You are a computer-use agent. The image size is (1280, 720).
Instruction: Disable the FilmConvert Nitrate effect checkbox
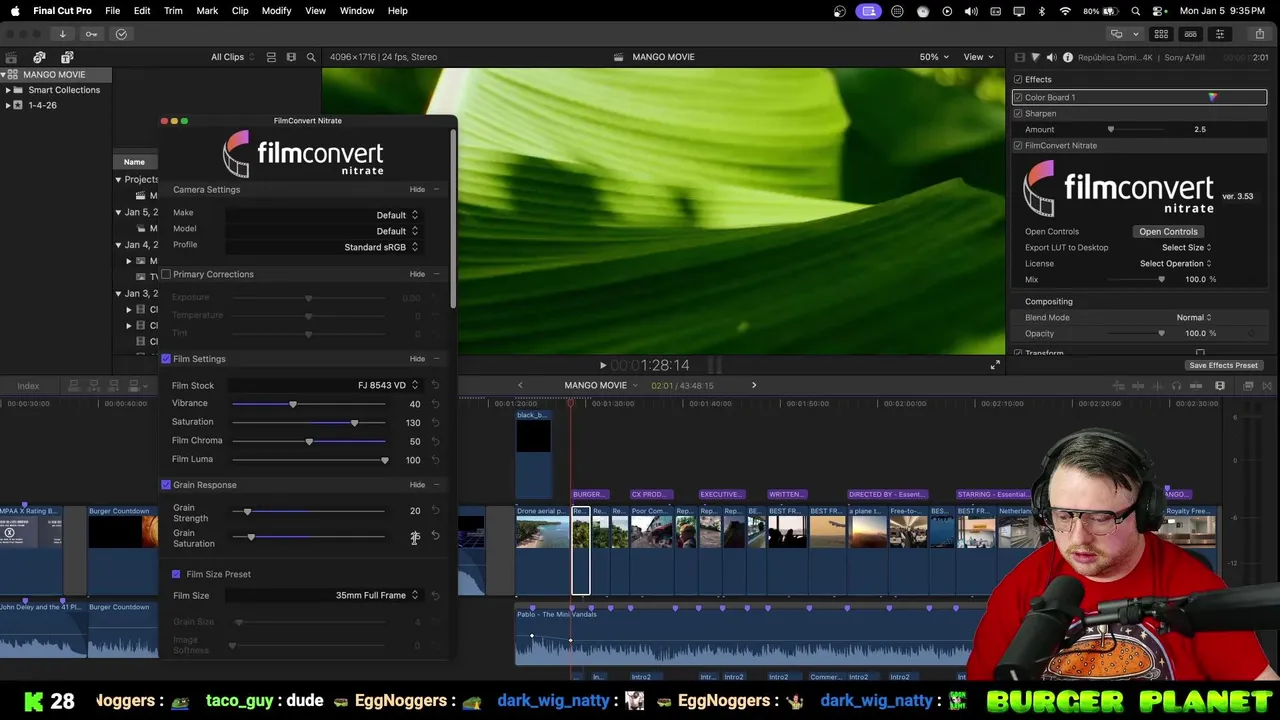(x=1018, y=145)
